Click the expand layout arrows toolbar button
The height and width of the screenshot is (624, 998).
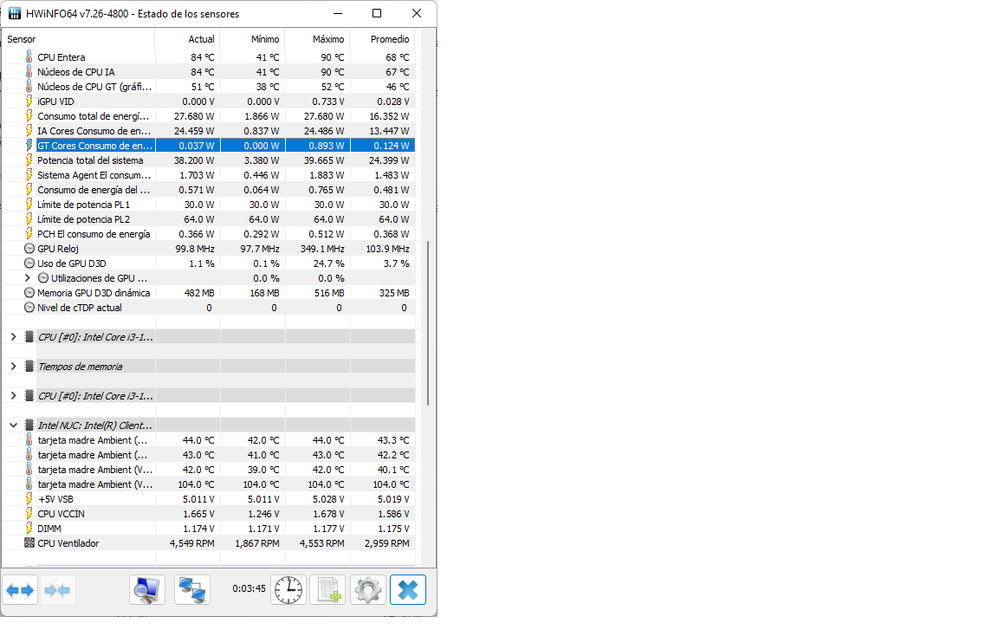(x=20, y=590)
